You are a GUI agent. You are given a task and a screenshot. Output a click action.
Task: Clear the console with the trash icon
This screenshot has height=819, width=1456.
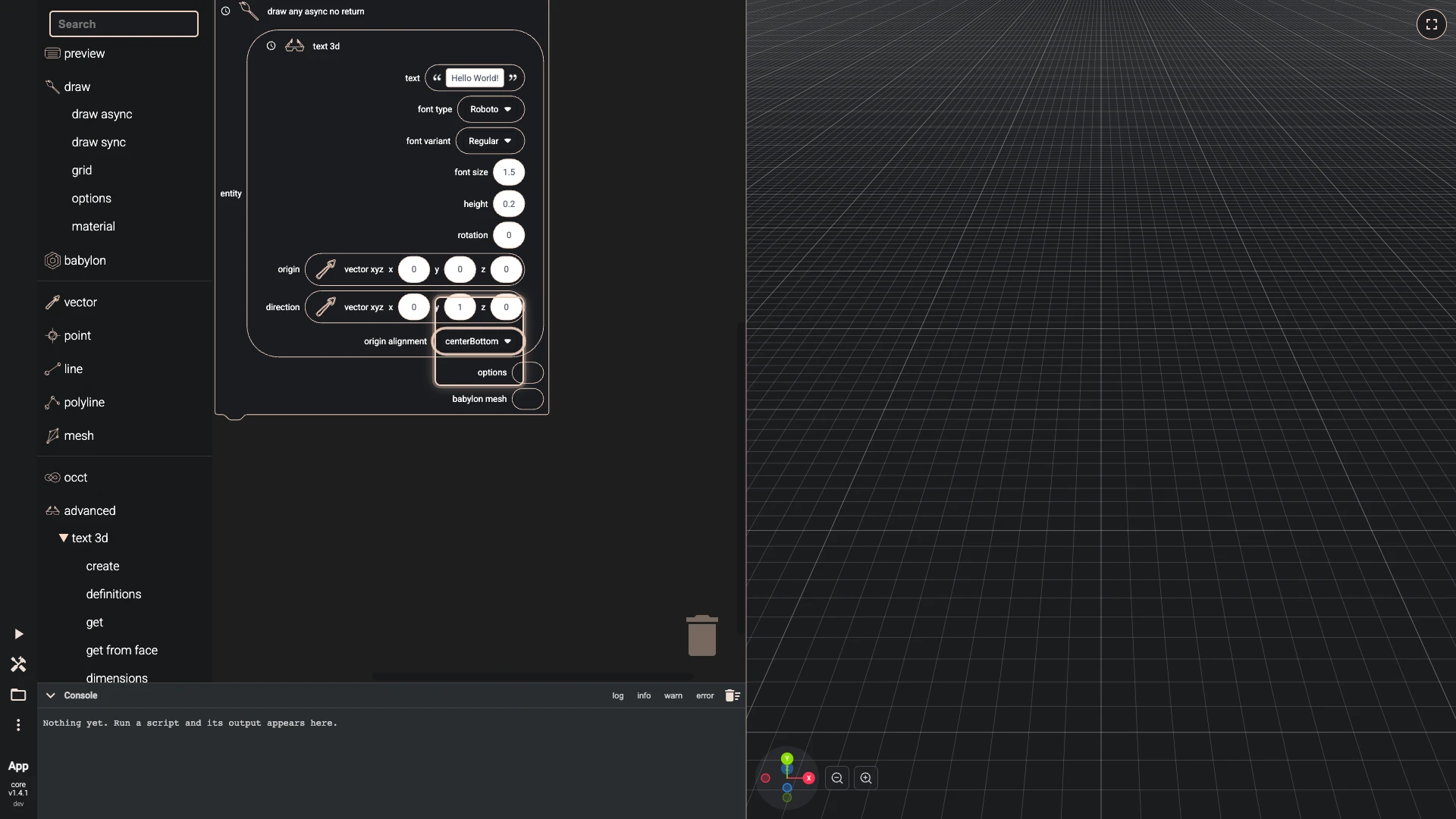point(732,695)
